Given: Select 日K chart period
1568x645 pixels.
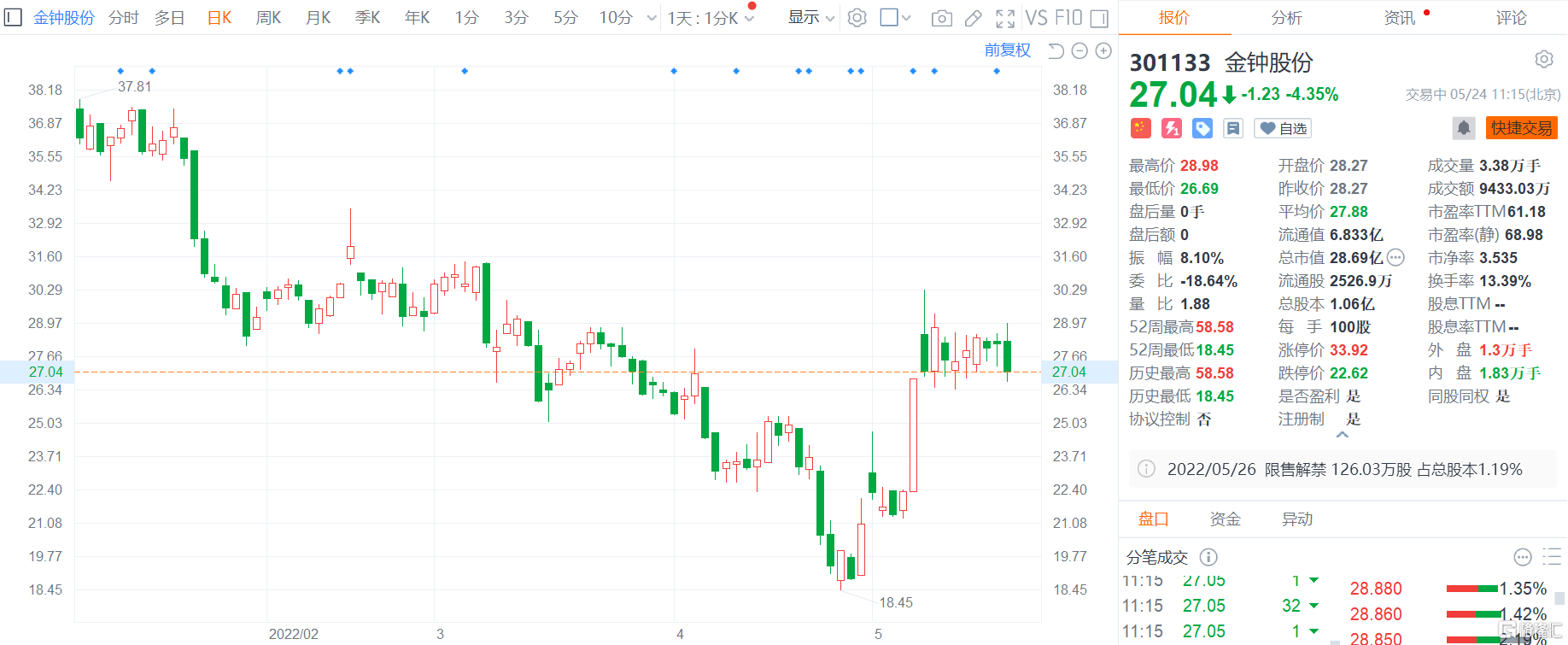Looking at the screenshot, I should pyautogui.click(x=219, y=18).
